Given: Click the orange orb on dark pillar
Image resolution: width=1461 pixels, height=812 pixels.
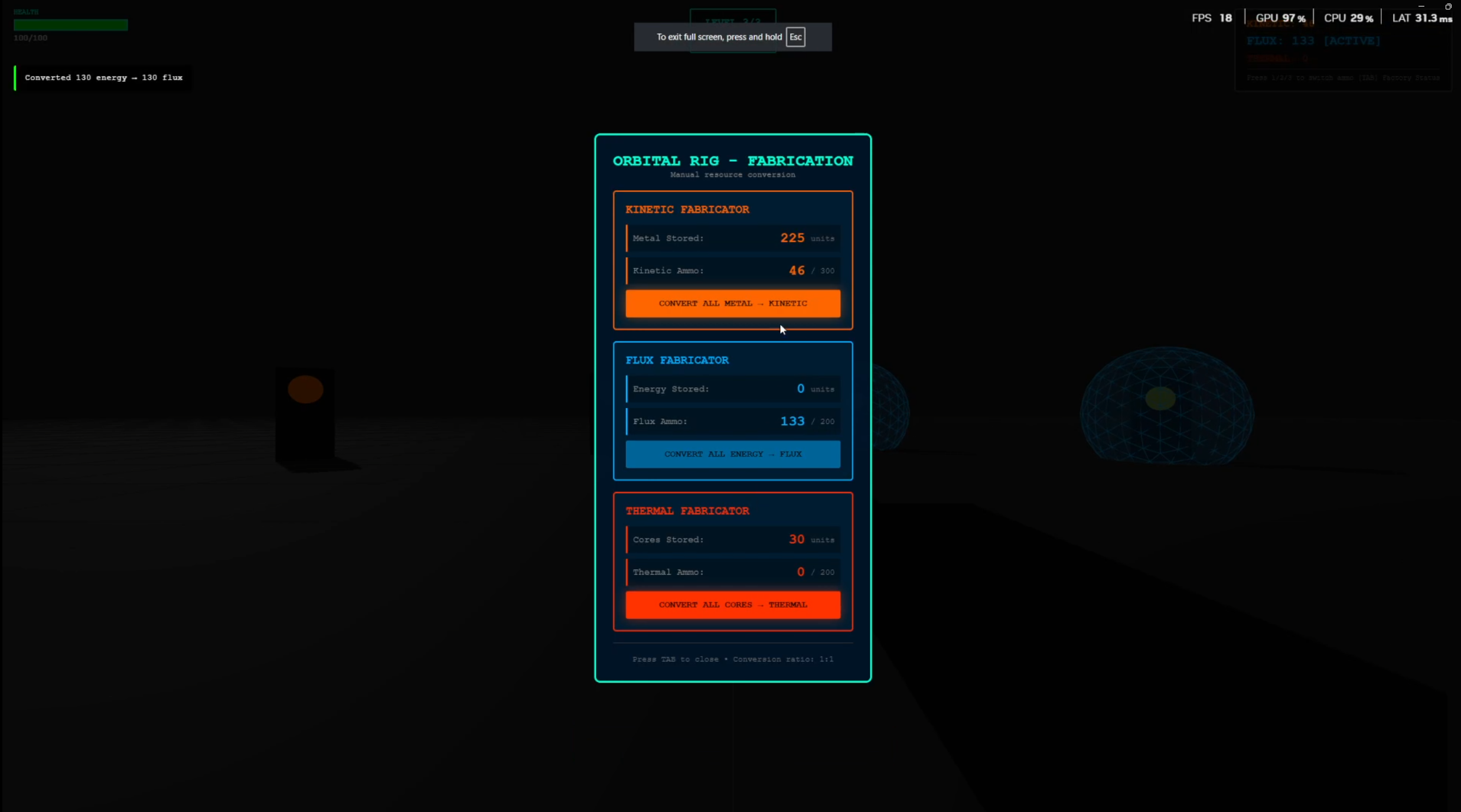Looking at the screenshot, I should tap(305, 390).
